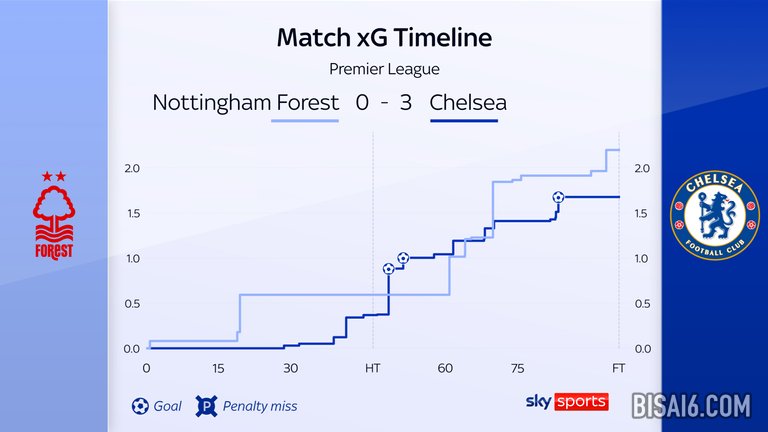Click the Match xG Timeline title
The width and height of the screenshot is (768, 432).
(x=384, y=39)
